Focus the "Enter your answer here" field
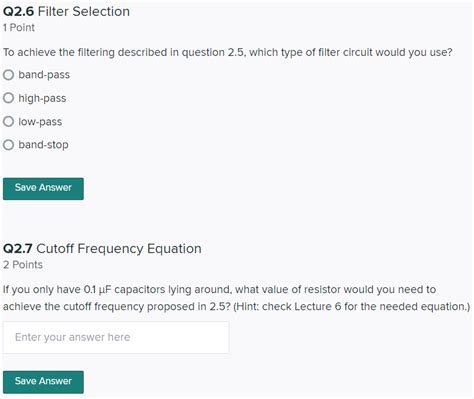 click(x=116, y=337)
